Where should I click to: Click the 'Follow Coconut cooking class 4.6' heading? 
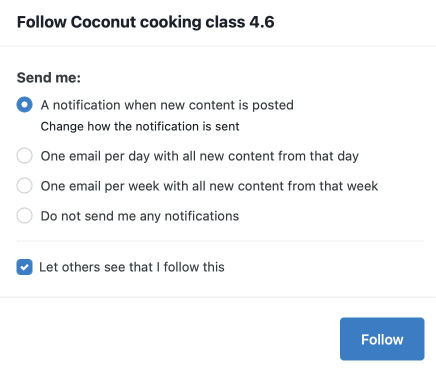pyautogui.click(x=146, y=22)
